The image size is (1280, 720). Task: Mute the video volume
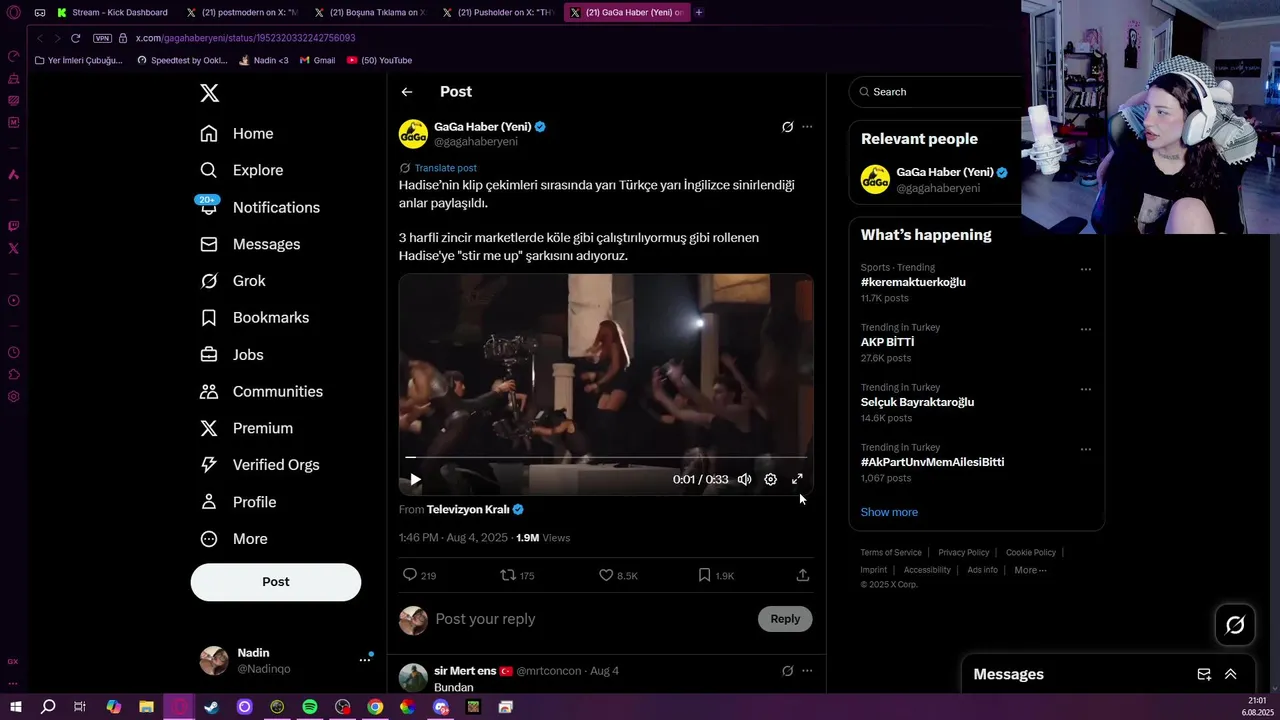[744, 479]
